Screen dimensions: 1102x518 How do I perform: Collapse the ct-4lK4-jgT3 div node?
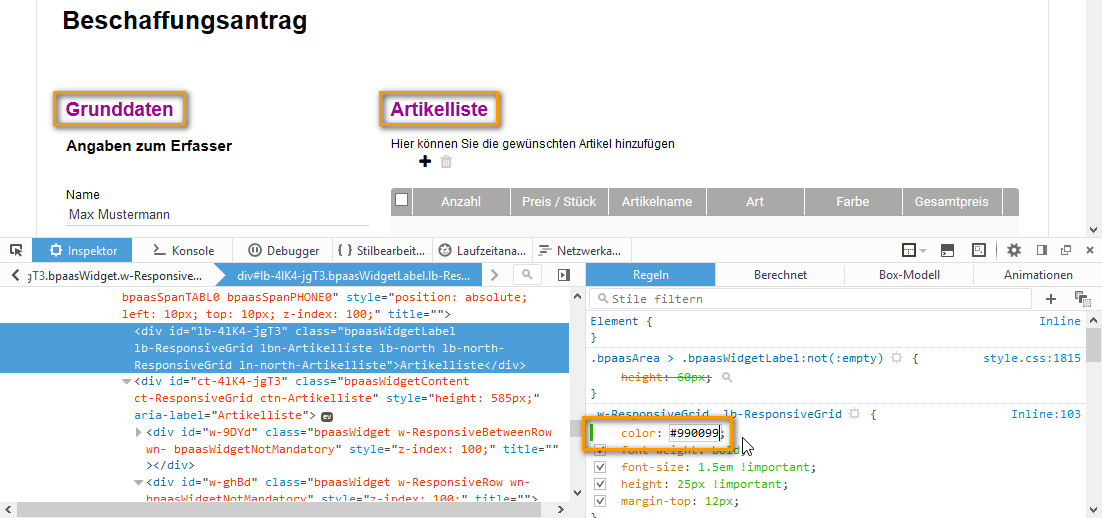click(x=125, y=381)
